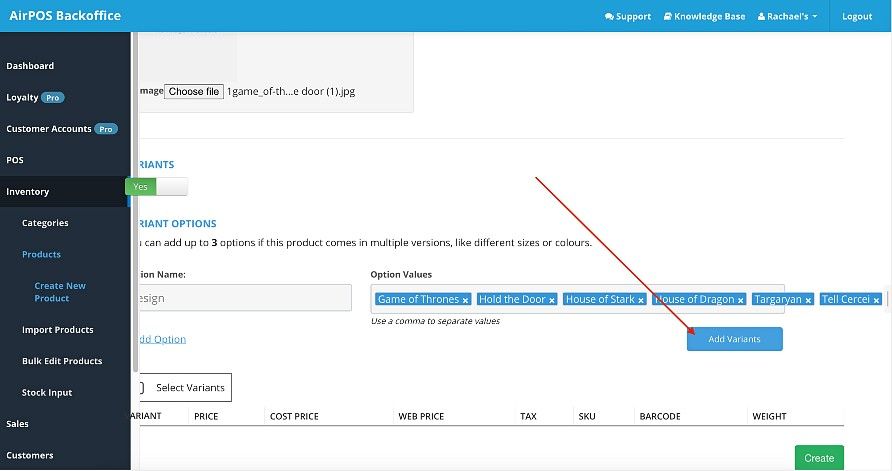
Task: Click the BARCODE column header
Action: (660, 416)
